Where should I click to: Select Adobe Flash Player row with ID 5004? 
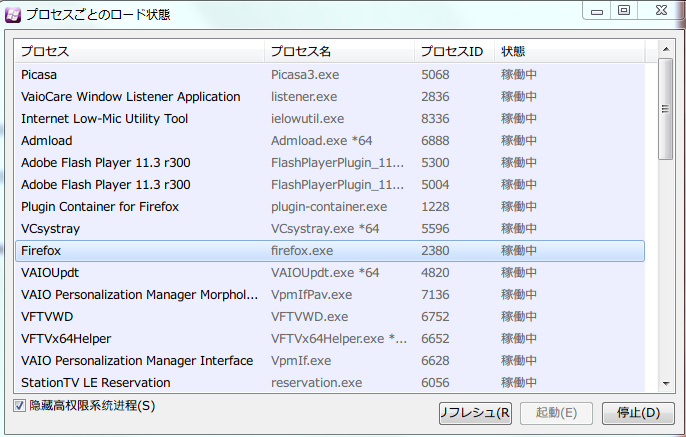(330, 185)
